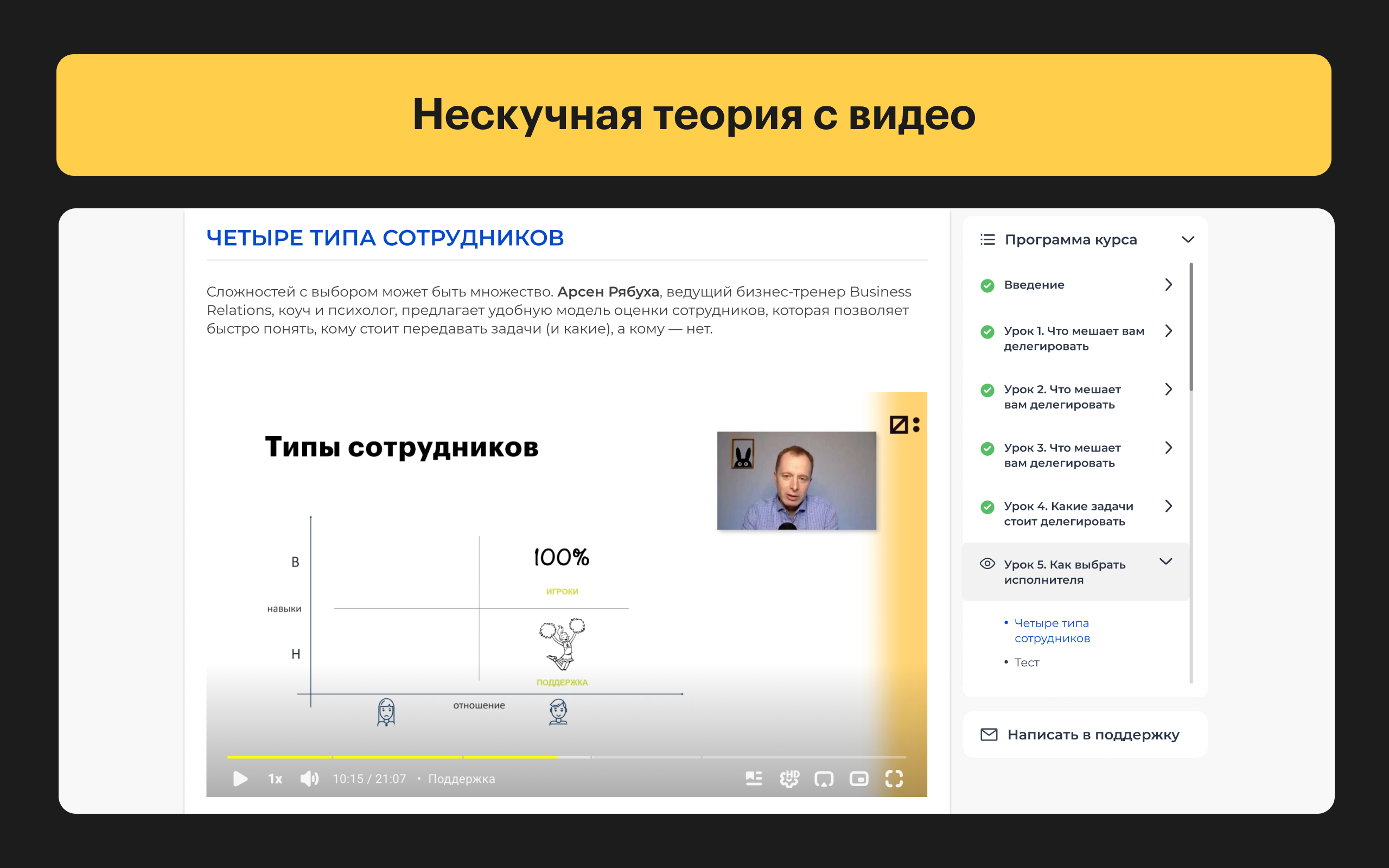The image size is (1389, 868).
Task: Click the Программа курса title
Action: click(x=1071, y=239)
